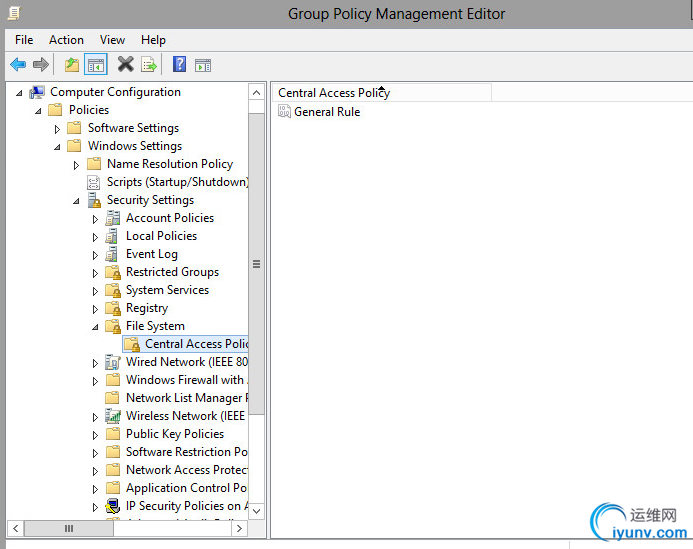Collapse the Security Settings node
The height and width of the screenshot is (549, 693).
click(x=76, y=201)
